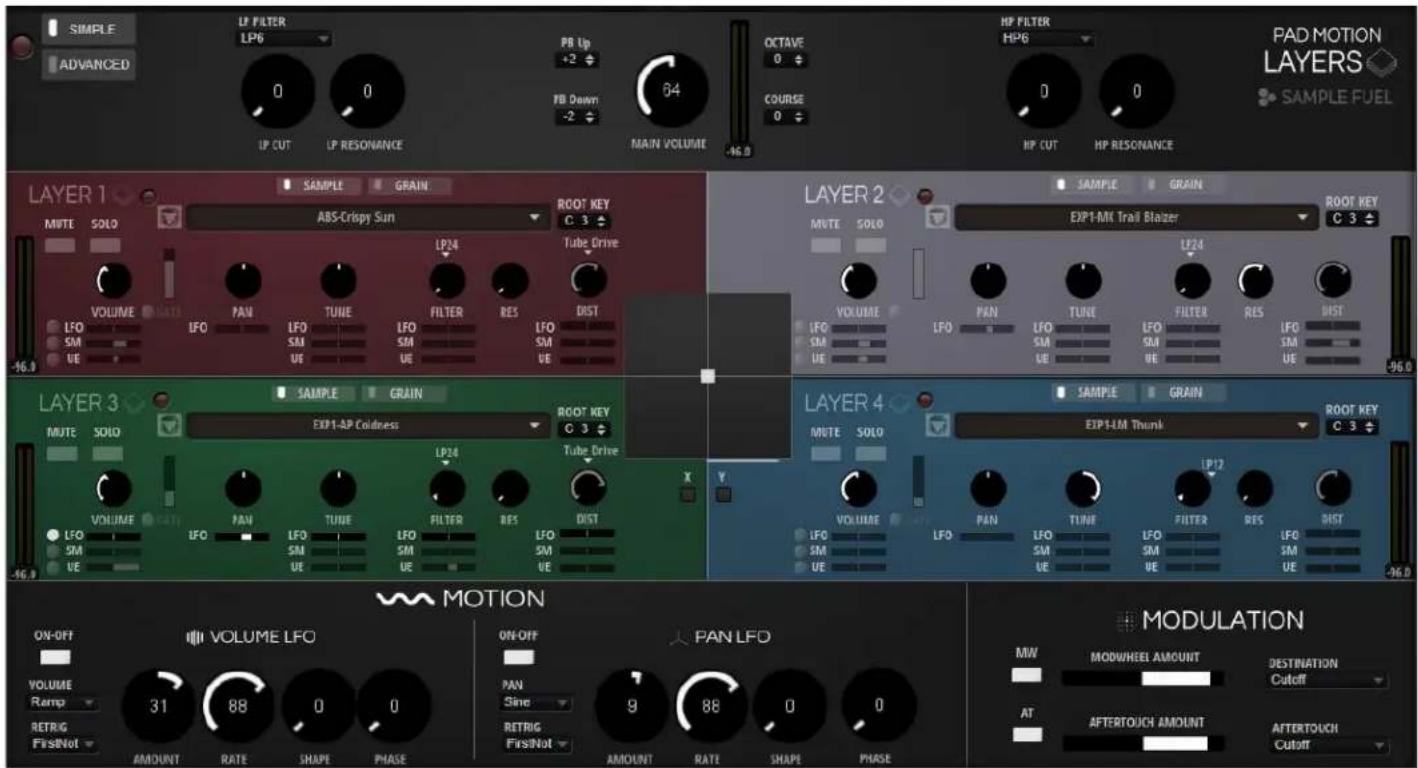
Task: Click the Layer 3 volume LFO round dot
Action: click(52, 536)
